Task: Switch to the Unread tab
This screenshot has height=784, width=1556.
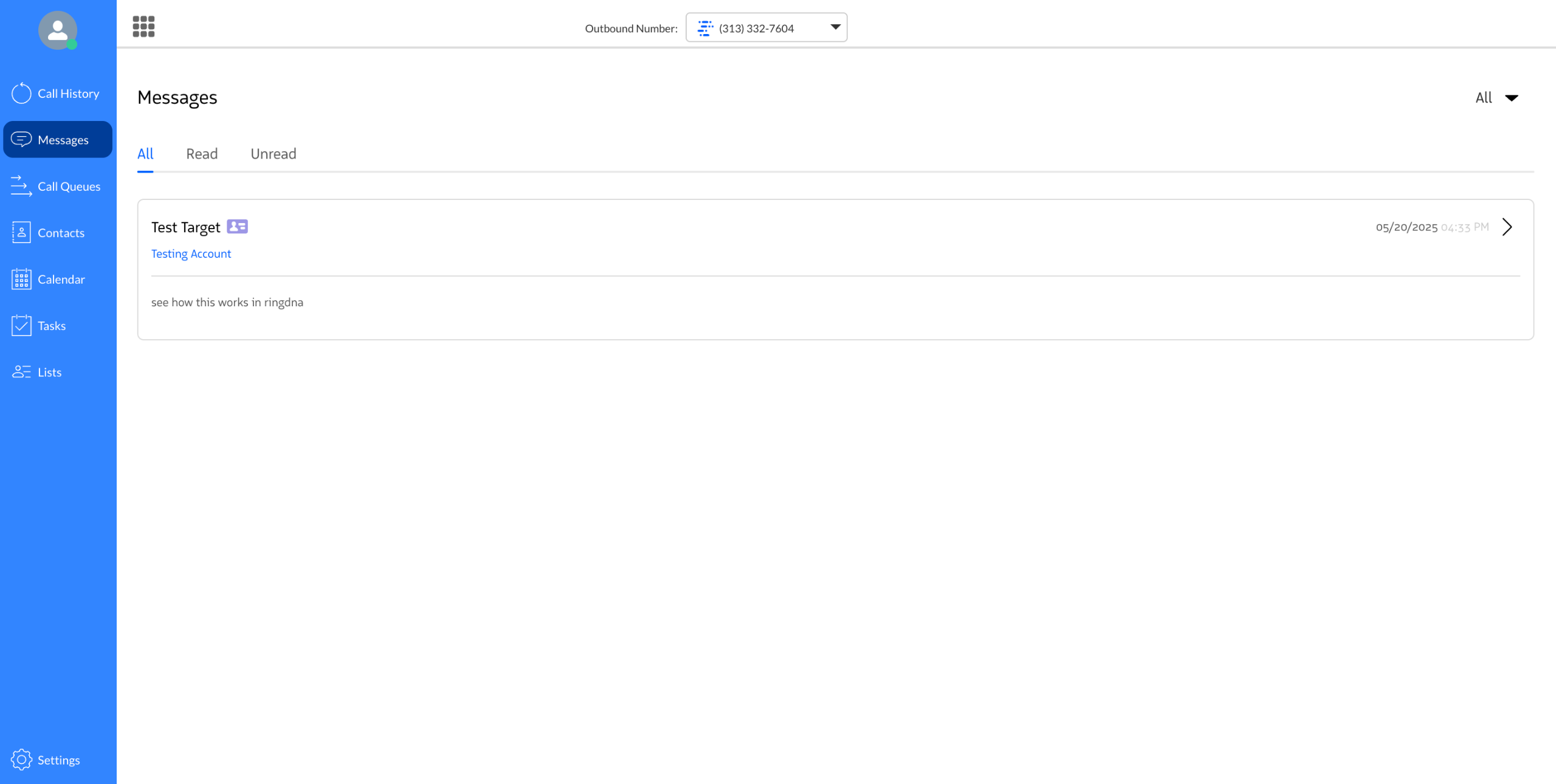Action: 273,154
